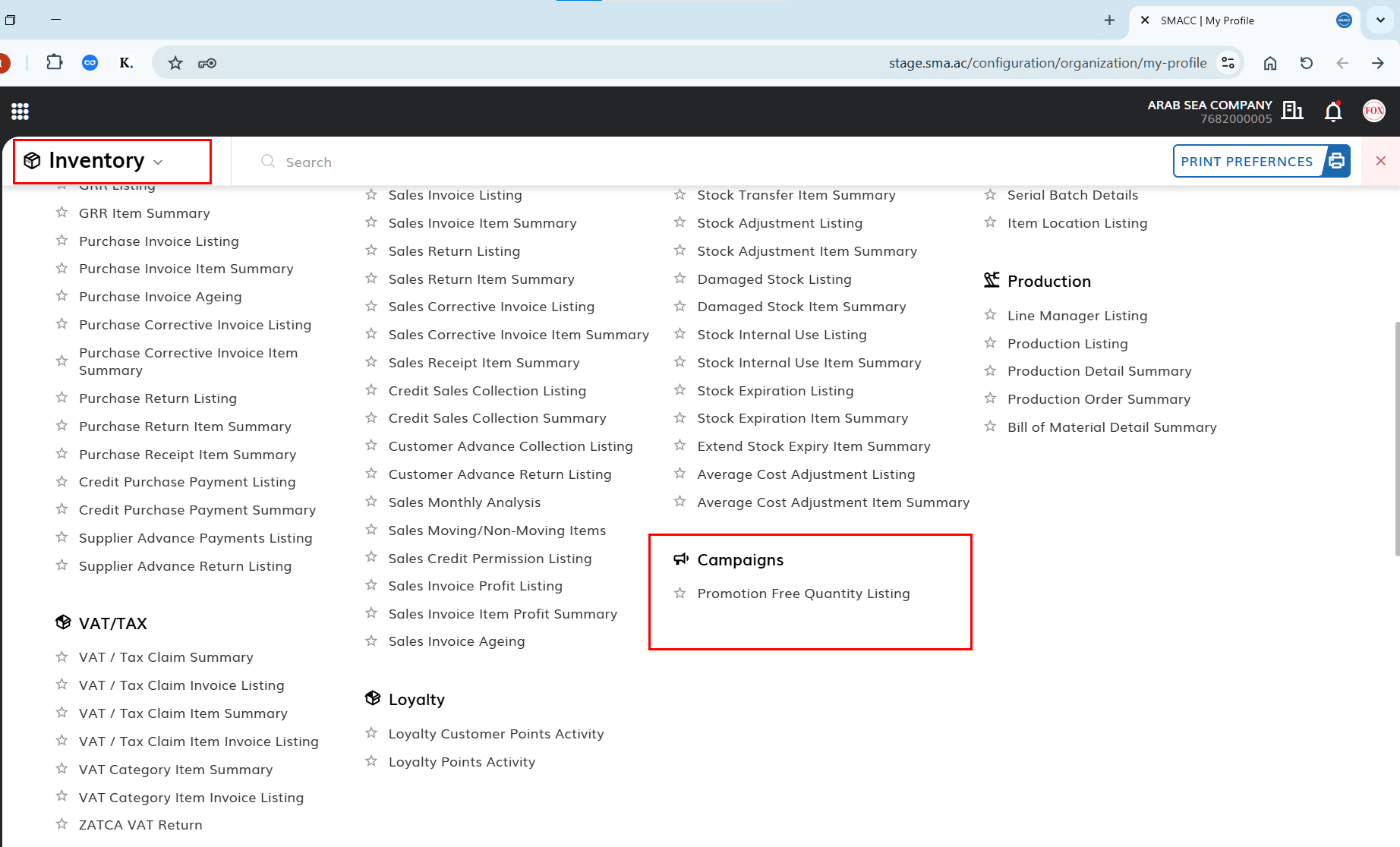Open Loyalty Points Activity report

(462, 762)
